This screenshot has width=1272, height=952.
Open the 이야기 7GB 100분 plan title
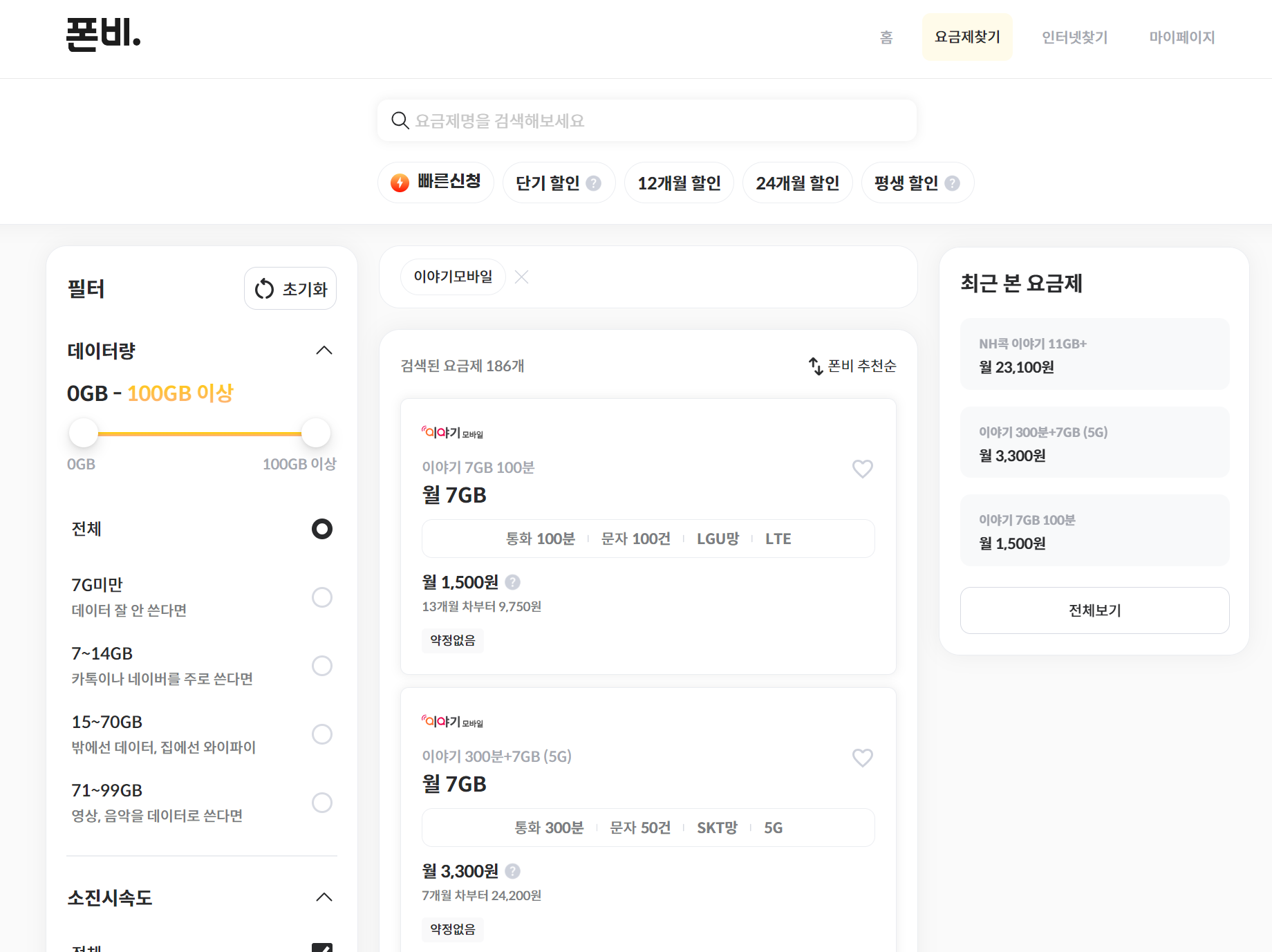tap(478, 467)
